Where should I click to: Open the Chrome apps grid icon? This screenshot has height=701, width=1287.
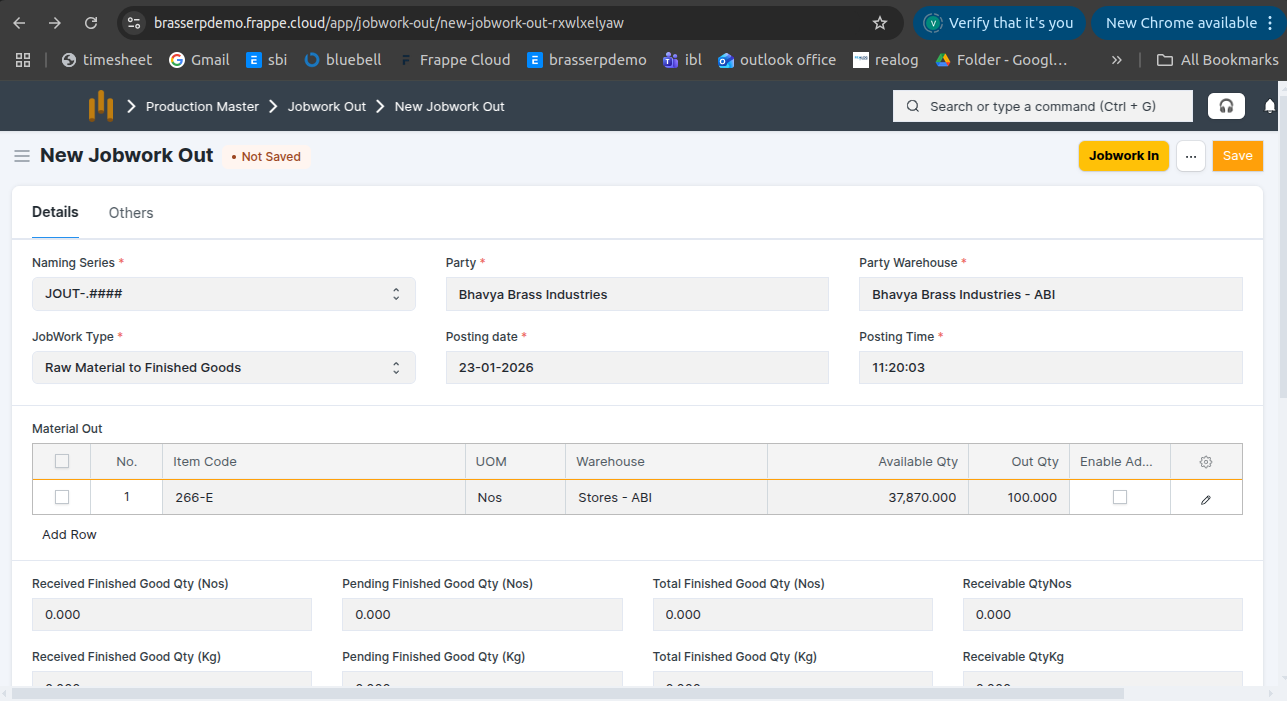pyautogui.click(x=23, y=60)
